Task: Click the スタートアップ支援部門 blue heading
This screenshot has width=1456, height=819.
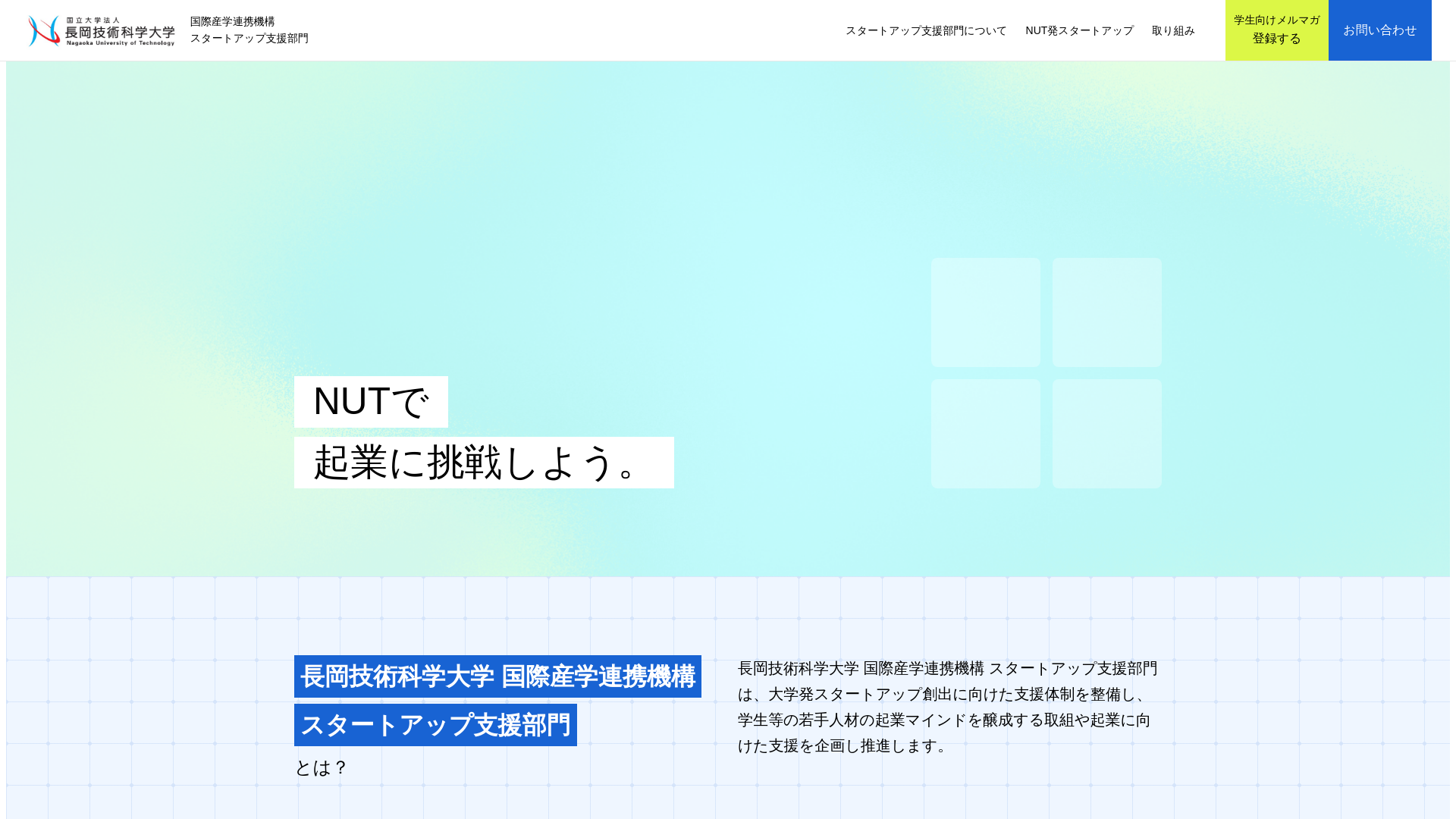Action: click(x=435, y=725)
